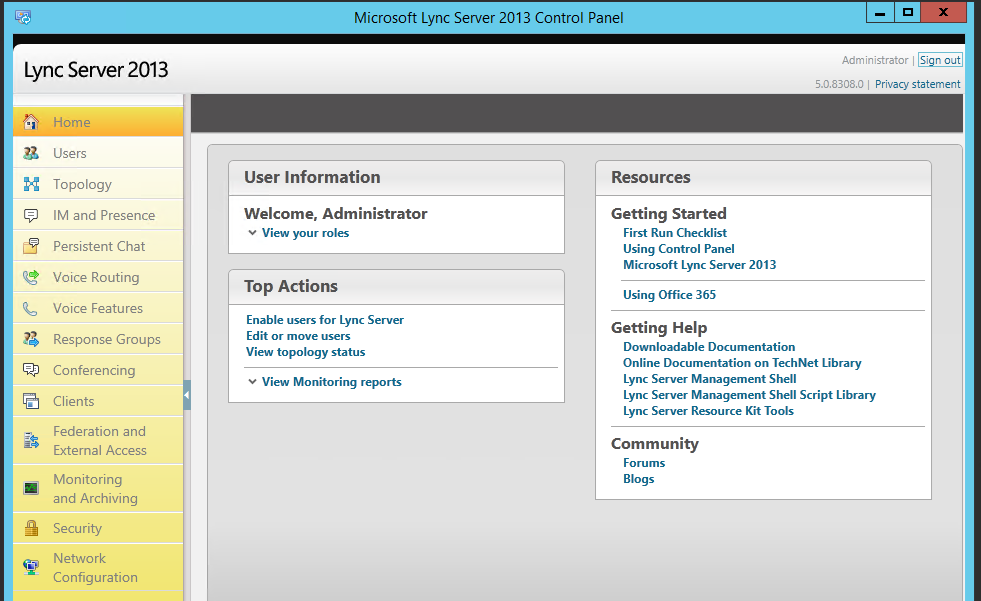This screenshot has height=601, width=981.
Task: Select Response Groups in navigation menu
Action: tap(106, 339)
